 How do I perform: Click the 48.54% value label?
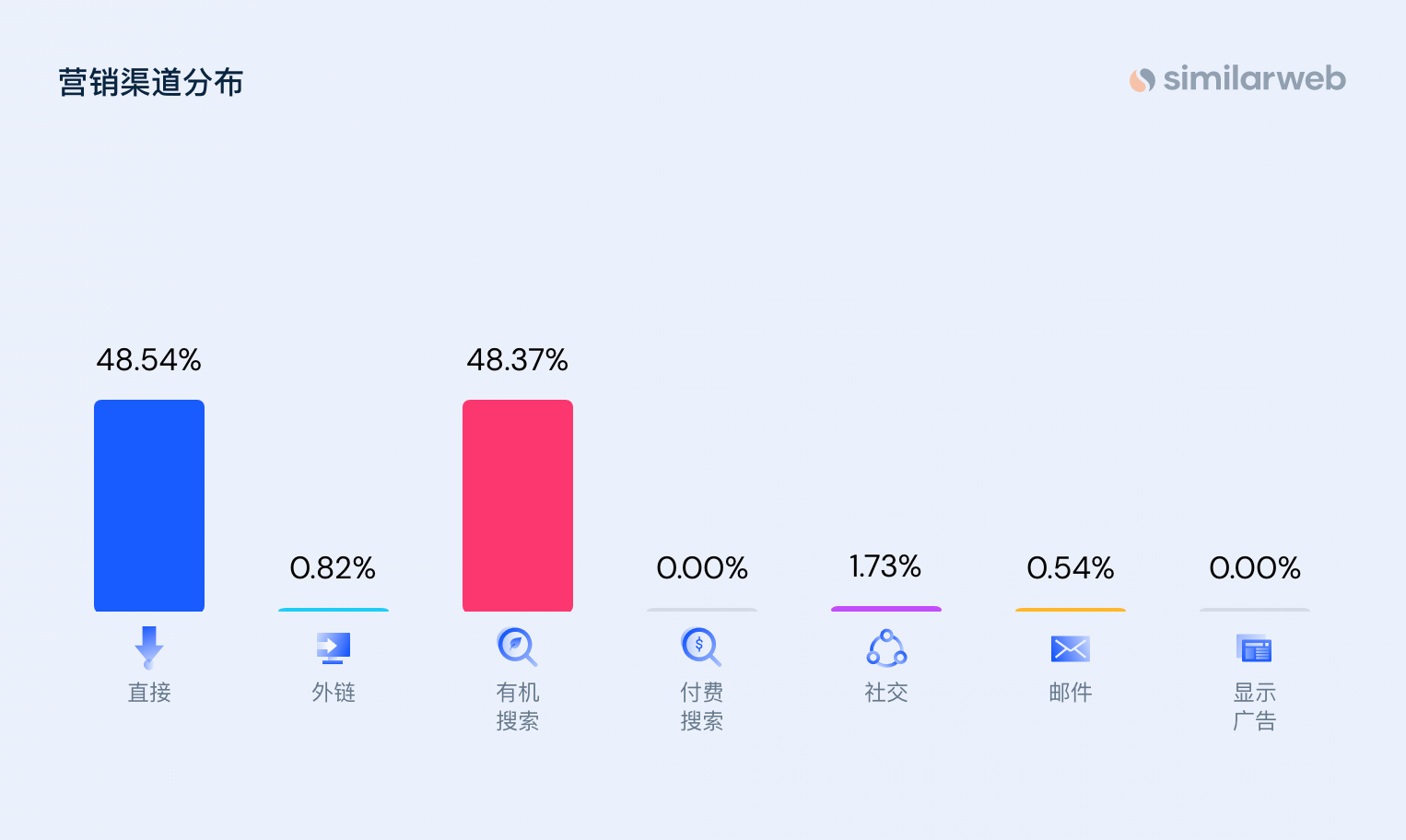149,359
